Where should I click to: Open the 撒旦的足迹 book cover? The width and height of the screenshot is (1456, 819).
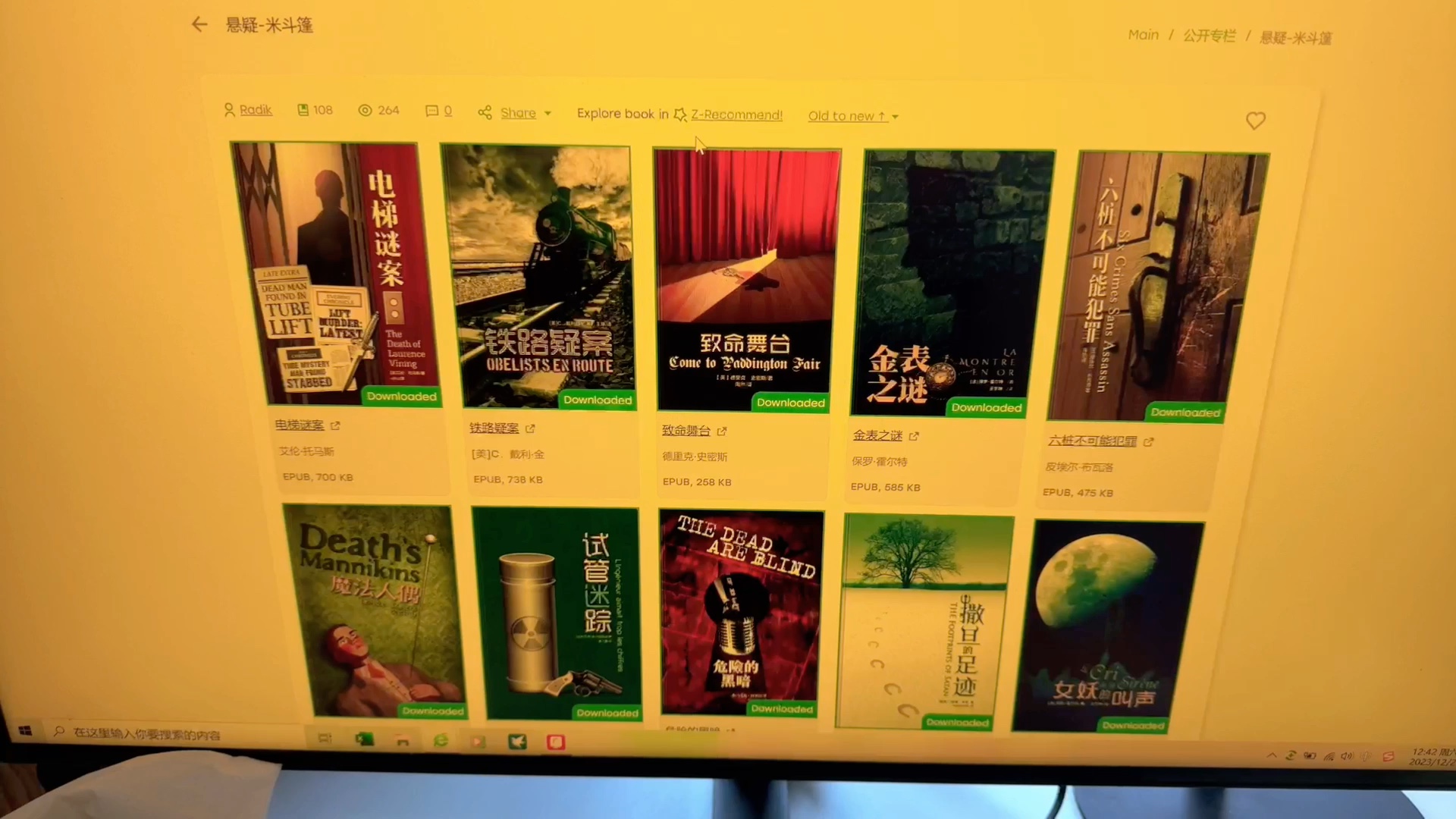924,622
